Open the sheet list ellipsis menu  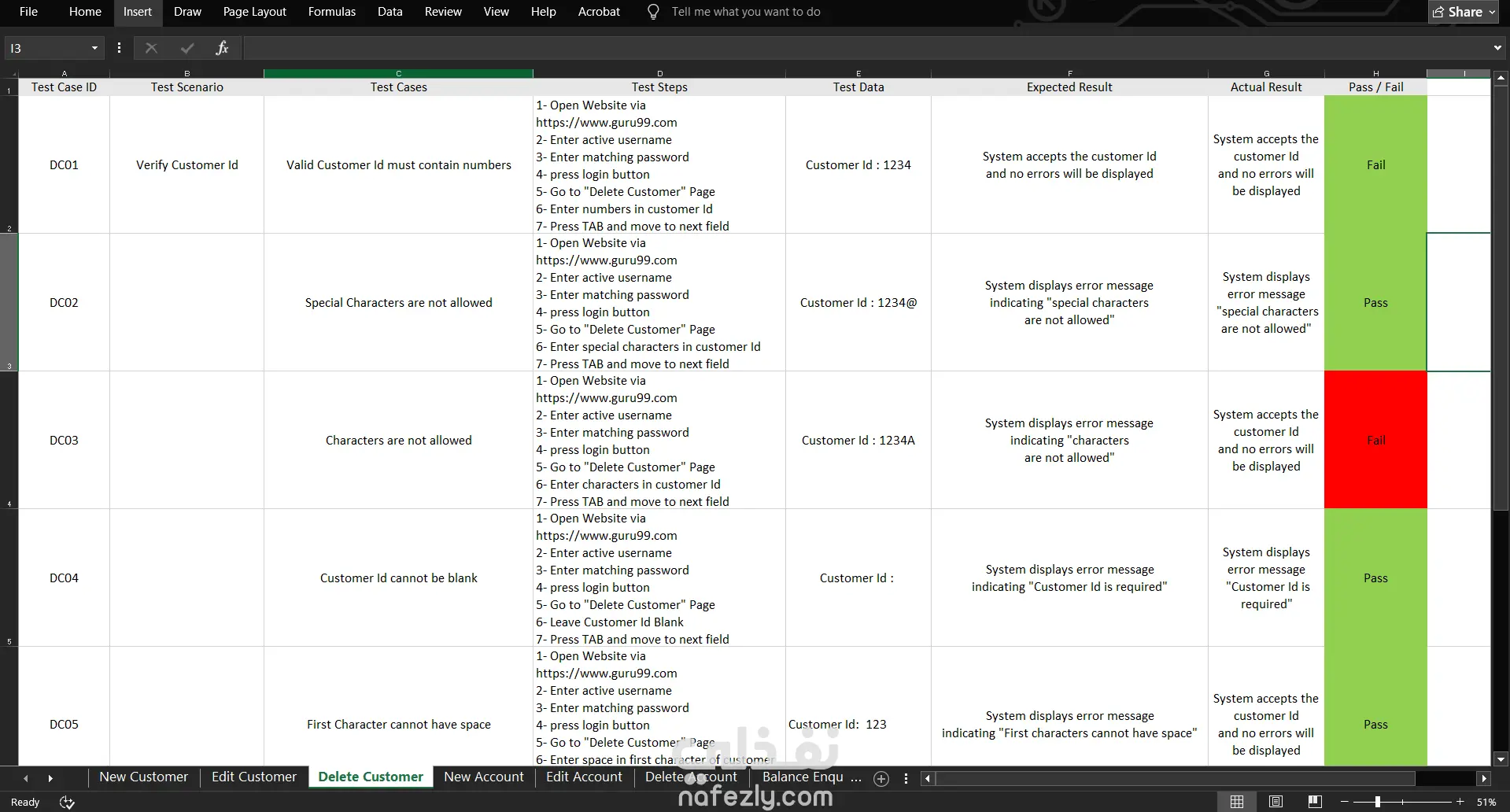point(906,778)
